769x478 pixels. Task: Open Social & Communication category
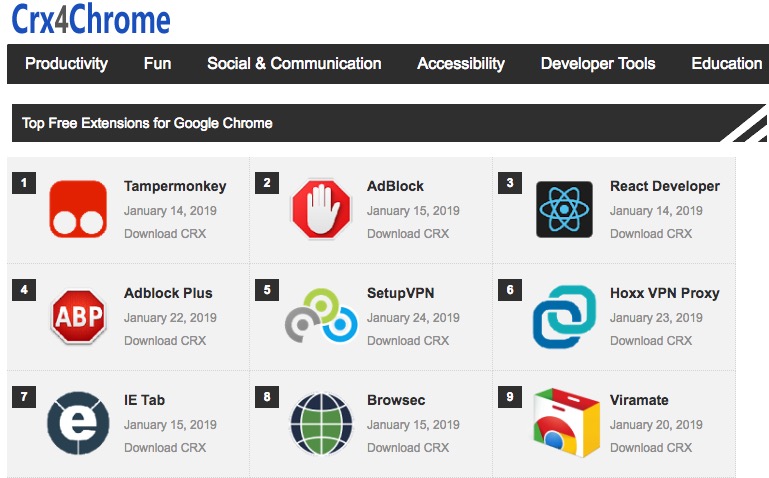(294, 63)
